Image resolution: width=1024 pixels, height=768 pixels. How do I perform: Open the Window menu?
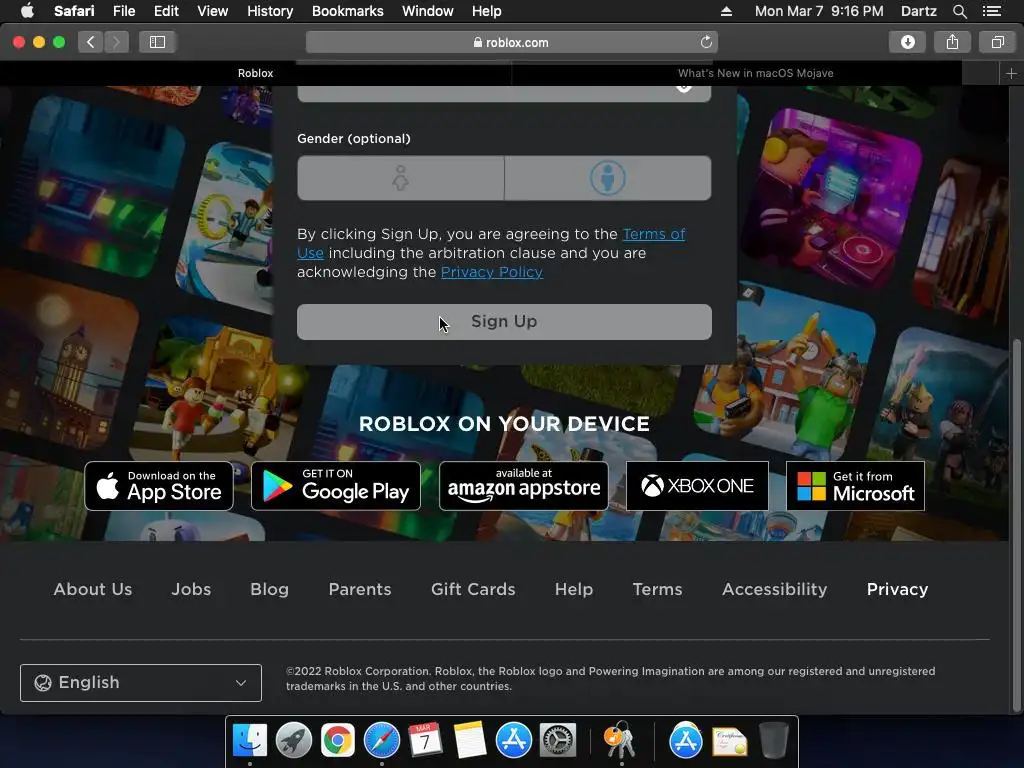coord(428,11)
